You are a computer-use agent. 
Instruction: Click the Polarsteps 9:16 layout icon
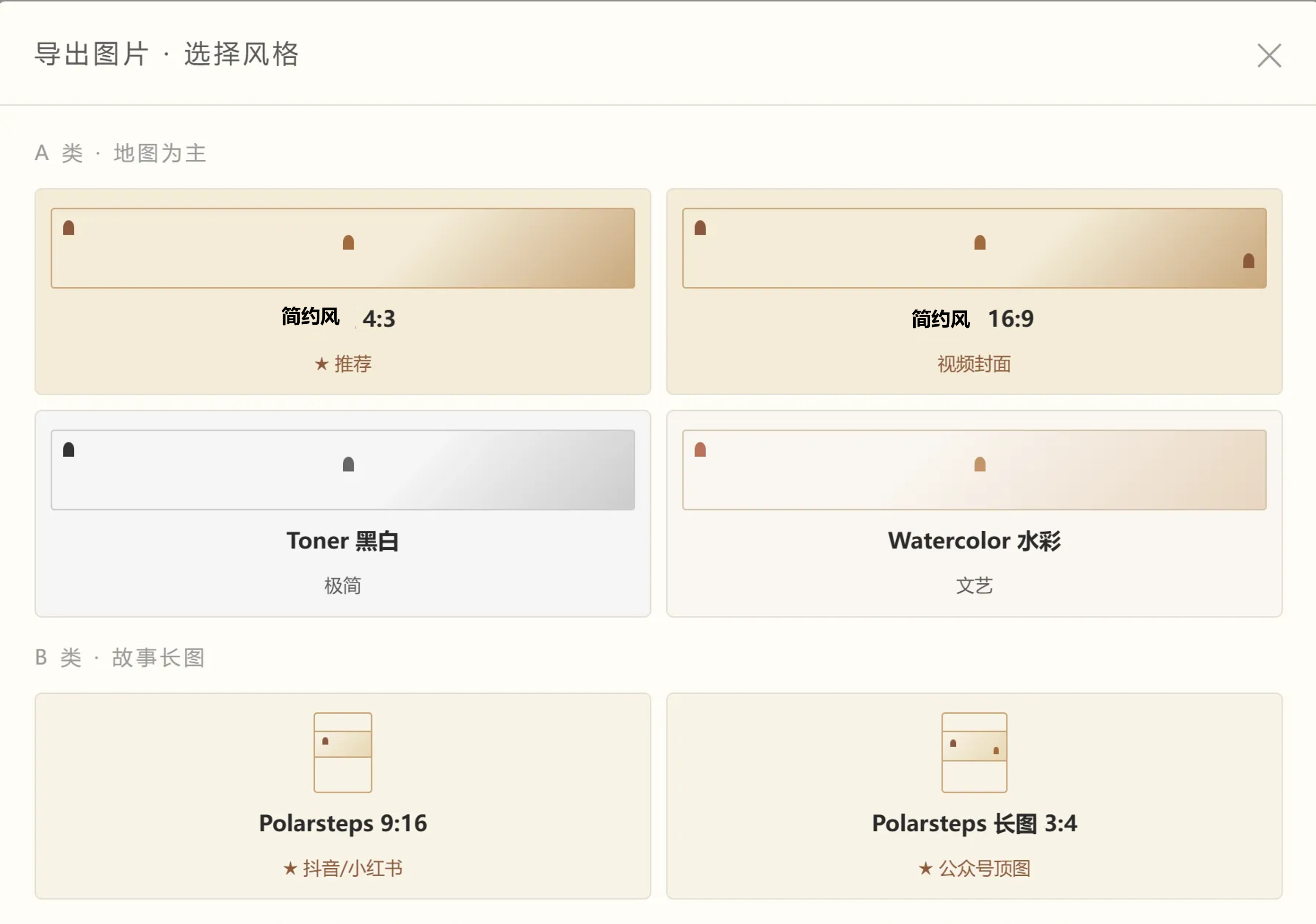pos(343,752)
